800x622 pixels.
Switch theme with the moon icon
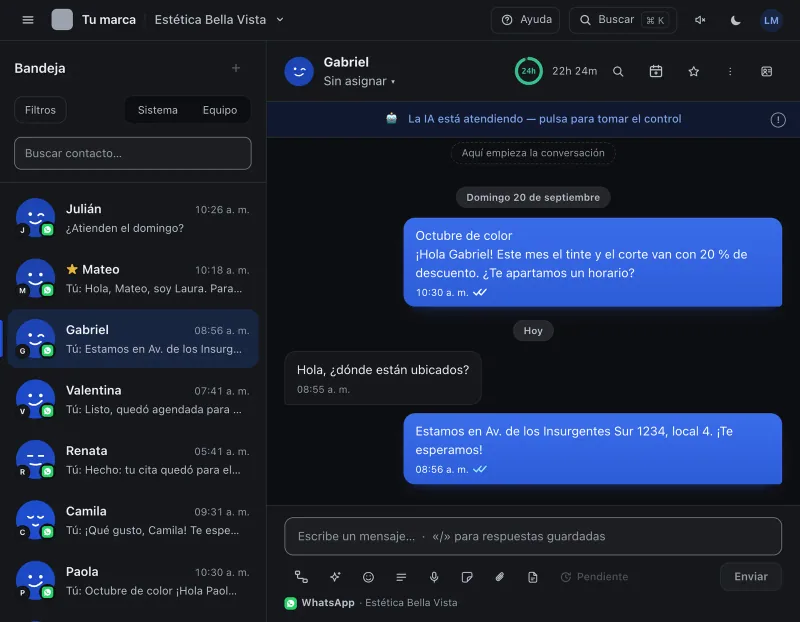[735, 20]
